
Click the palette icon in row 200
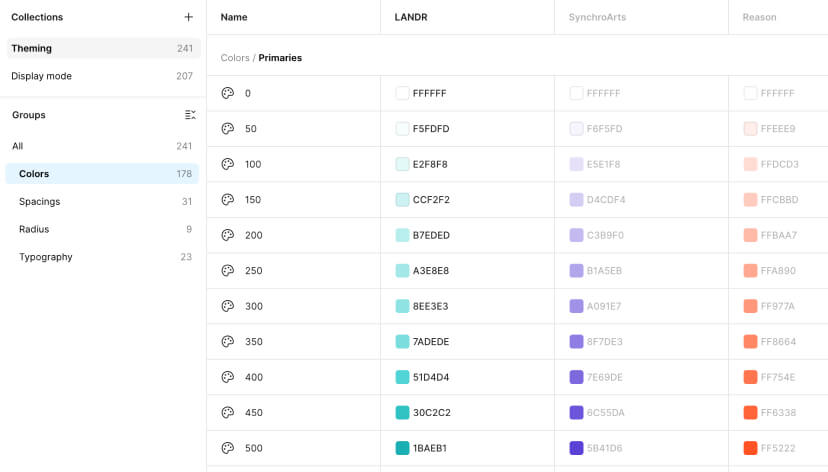[227, 235]
